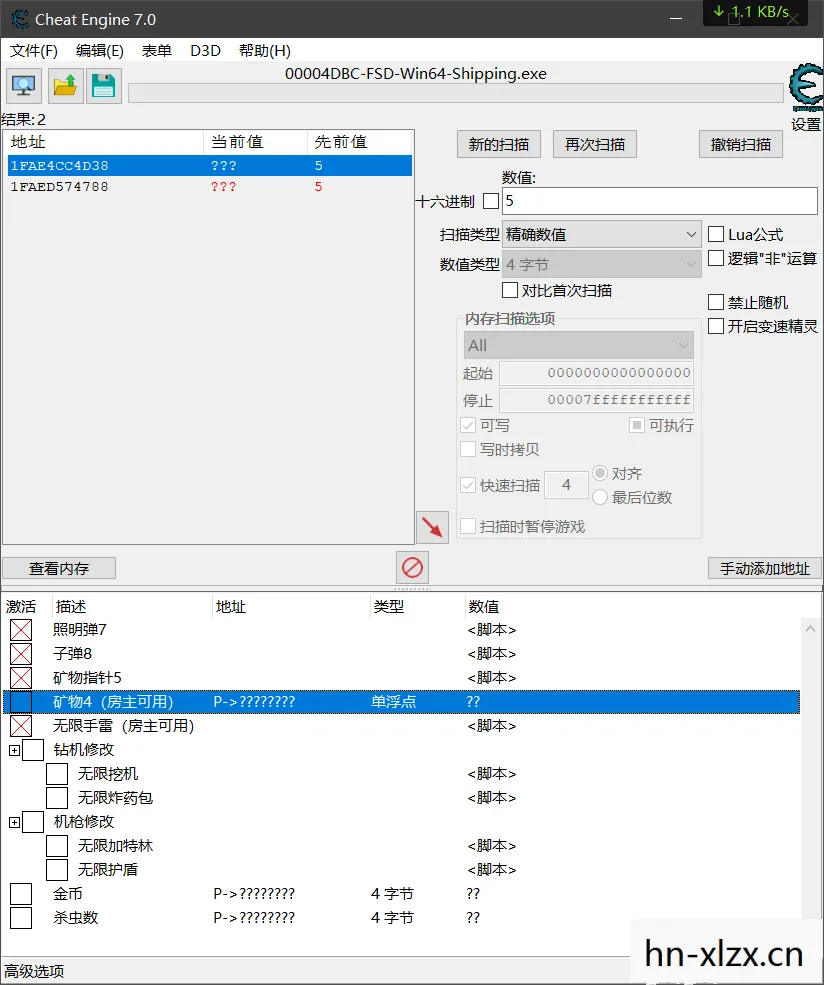Enable the 禁止随机 checkbox

[716, 302]
